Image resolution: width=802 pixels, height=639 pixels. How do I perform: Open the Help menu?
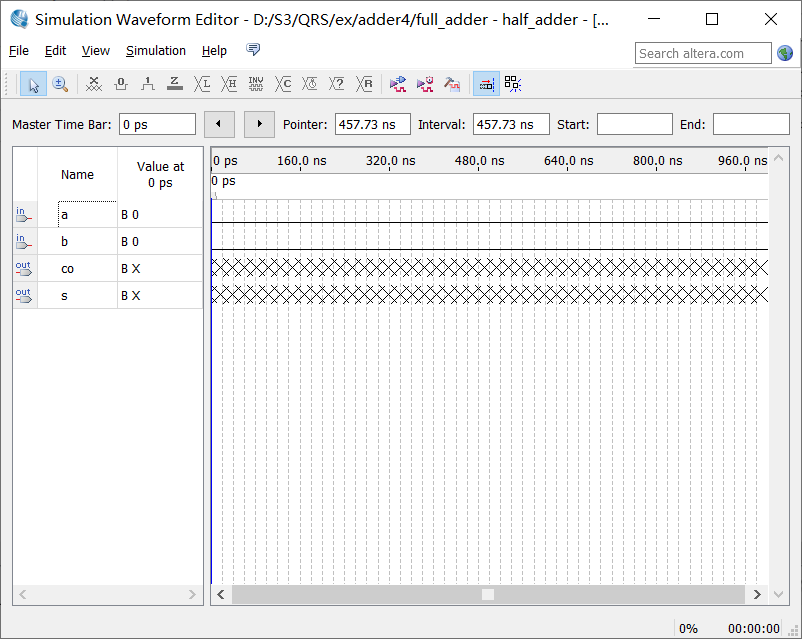pos(214,51)
